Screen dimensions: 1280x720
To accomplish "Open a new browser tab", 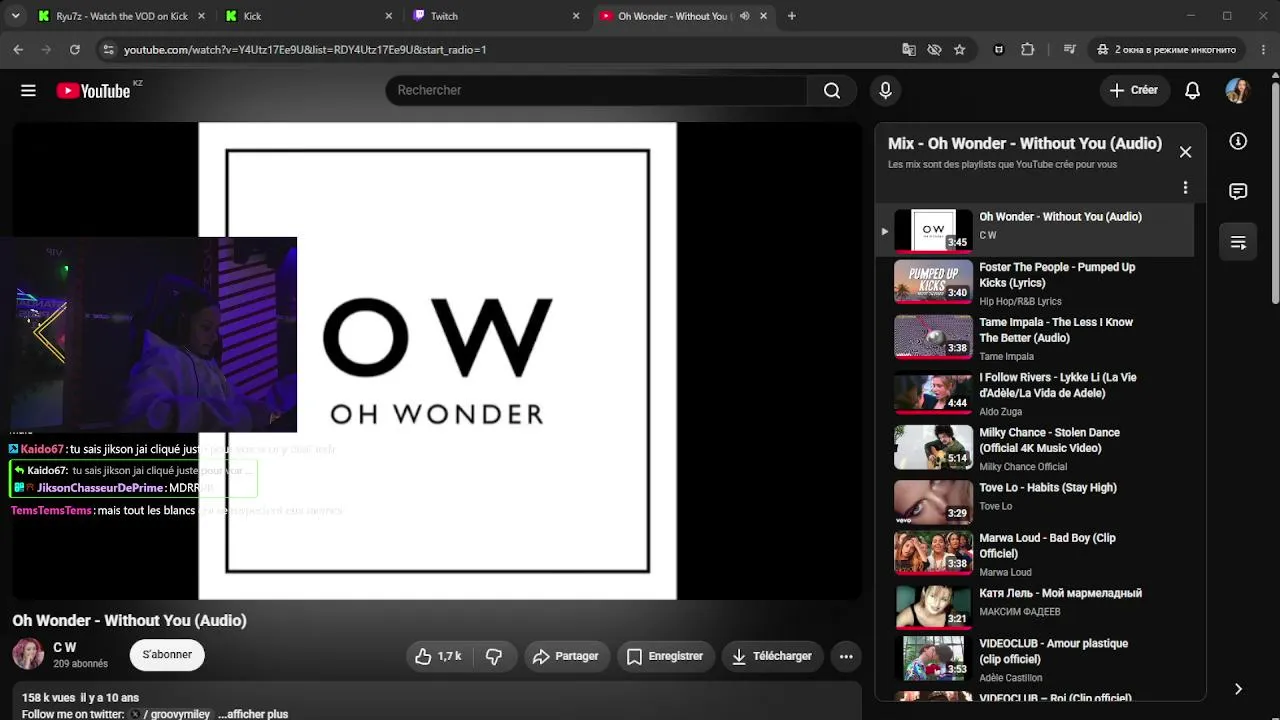I will point(792,16).
